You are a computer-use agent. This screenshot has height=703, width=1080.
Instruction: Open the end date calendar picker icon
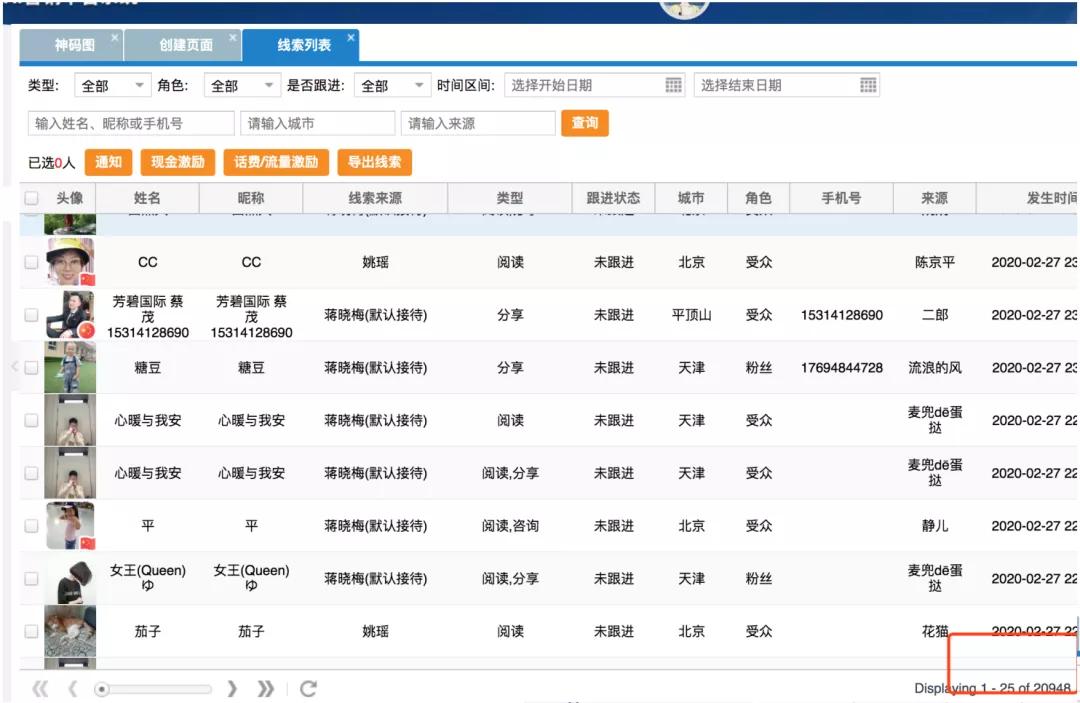point(866,85)
